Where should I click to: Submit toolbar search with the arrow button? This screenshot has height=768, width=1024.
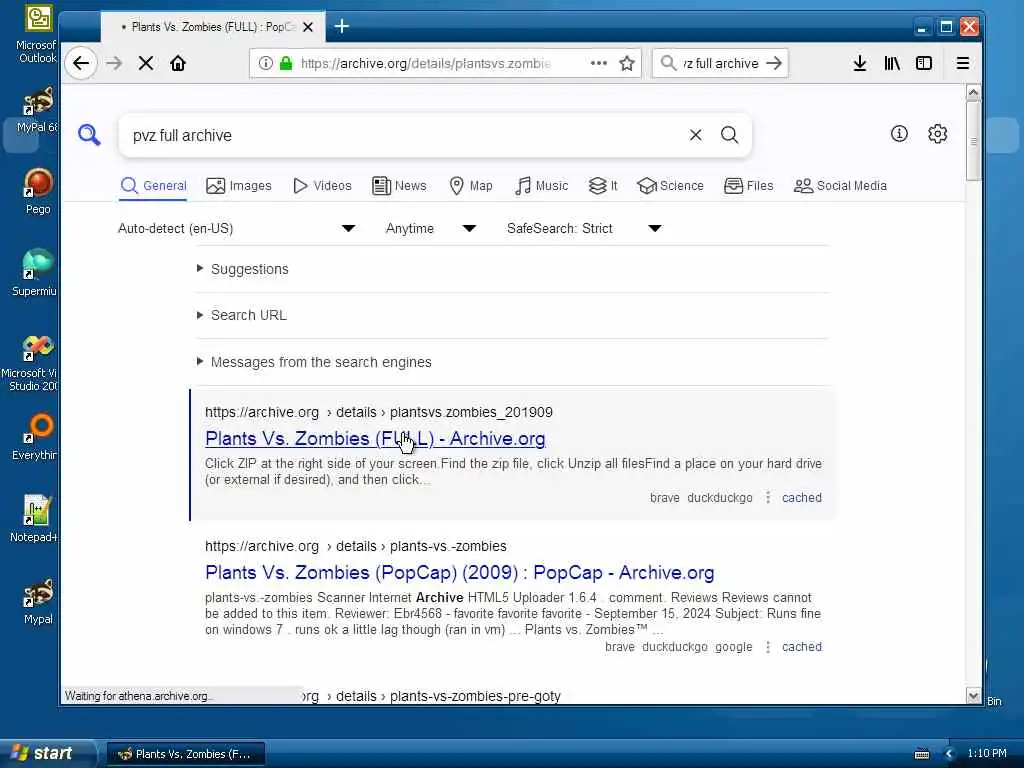[x=774, y=63]
